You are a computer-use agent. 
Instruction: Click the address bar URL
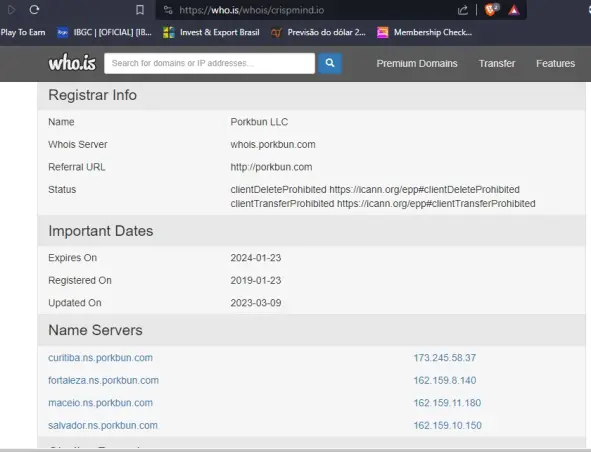point(251,10)
